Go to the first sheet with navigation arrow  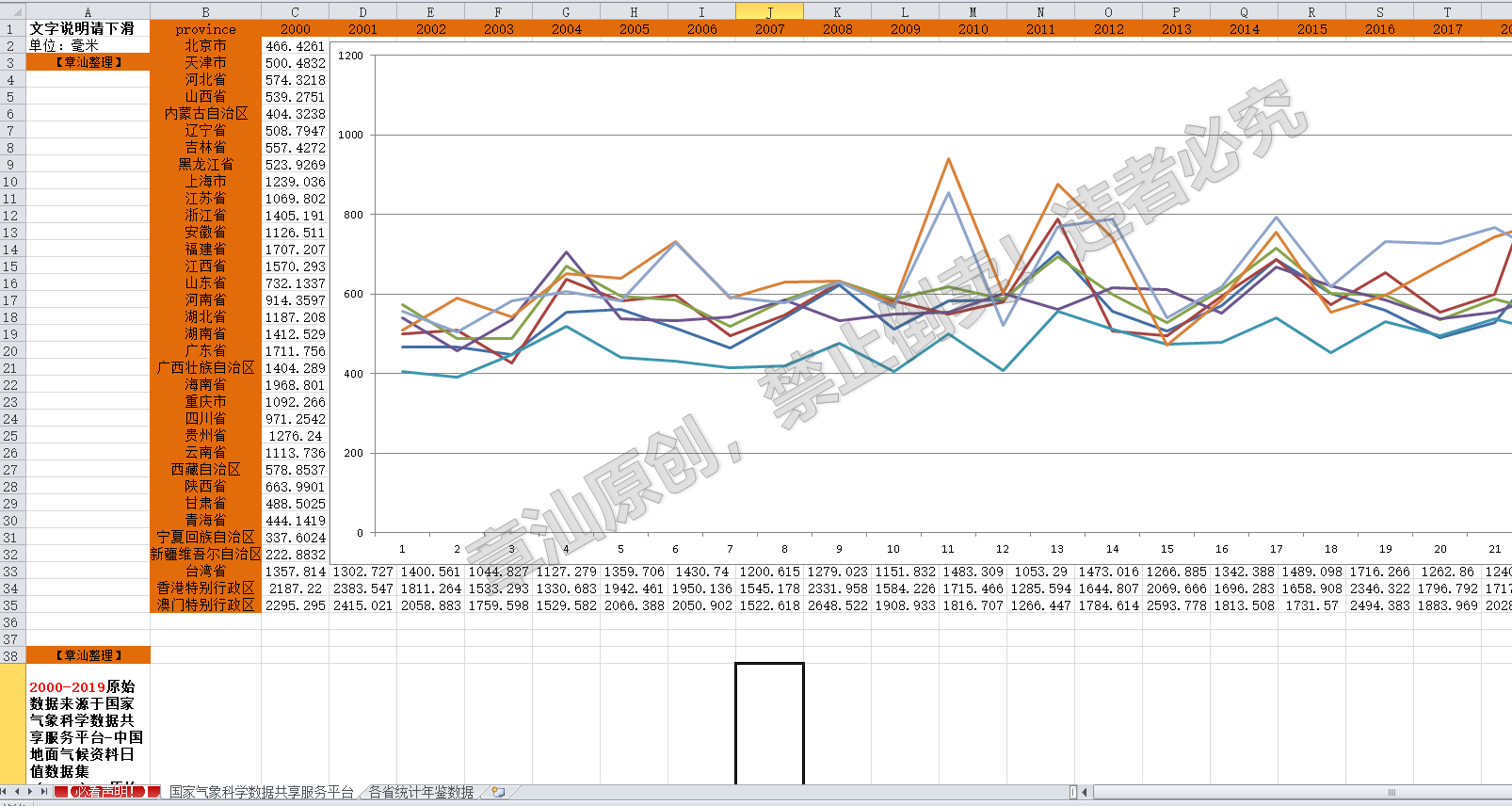[x=6, y=792]
